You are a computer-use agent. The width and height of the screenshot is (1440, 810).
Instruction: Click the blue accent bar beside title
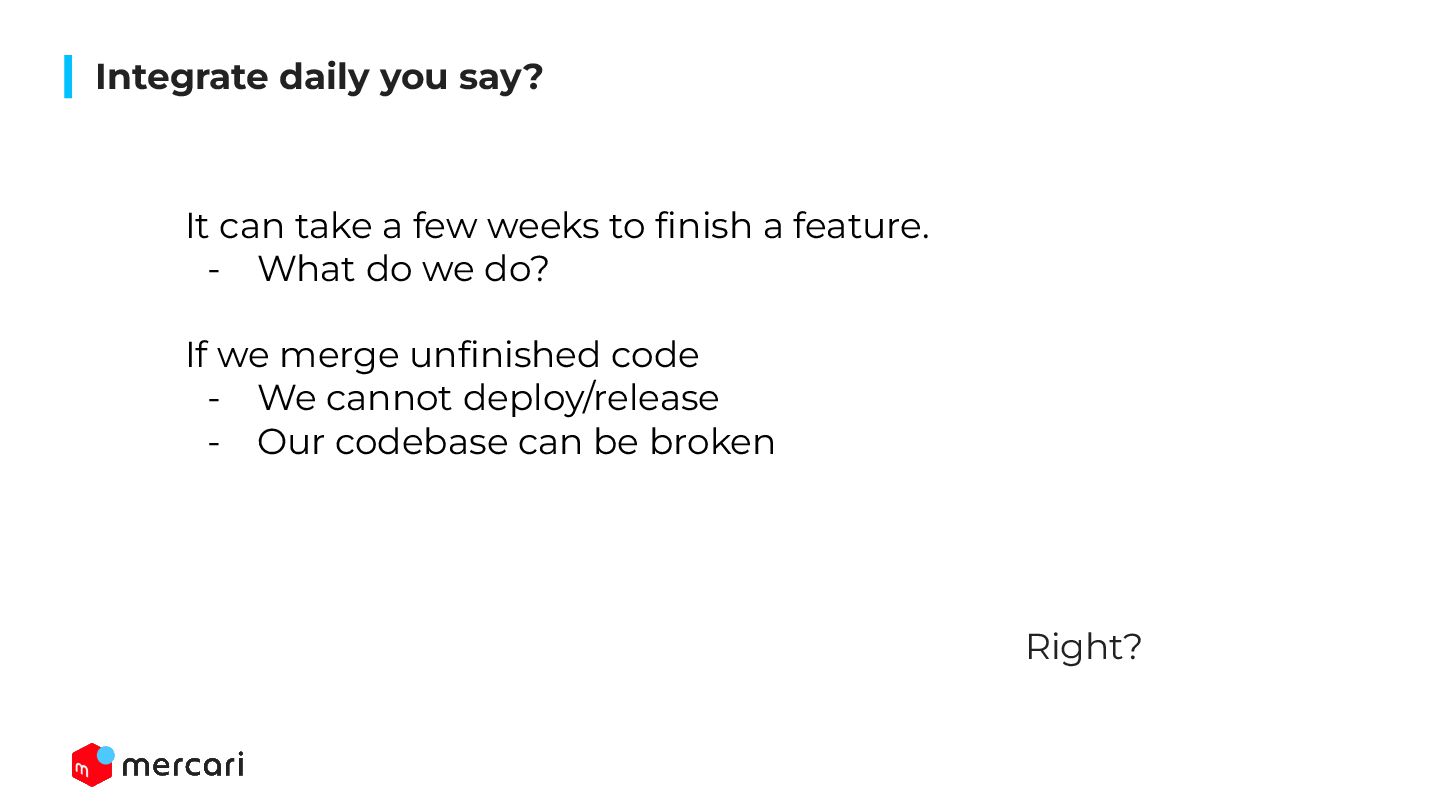pos(68,76)
